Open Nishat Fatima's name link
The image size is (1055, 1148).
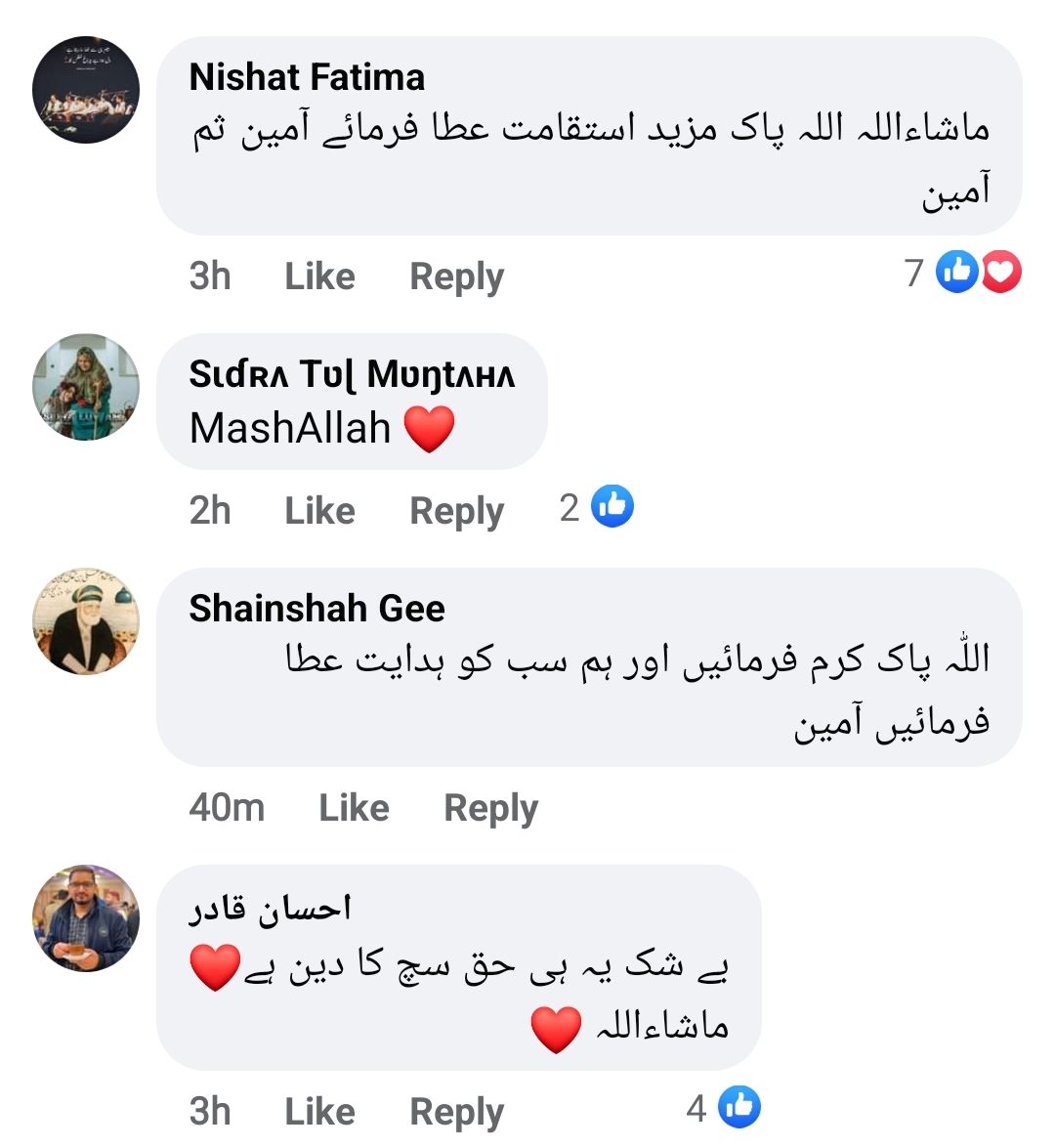(x=307, y=77)
